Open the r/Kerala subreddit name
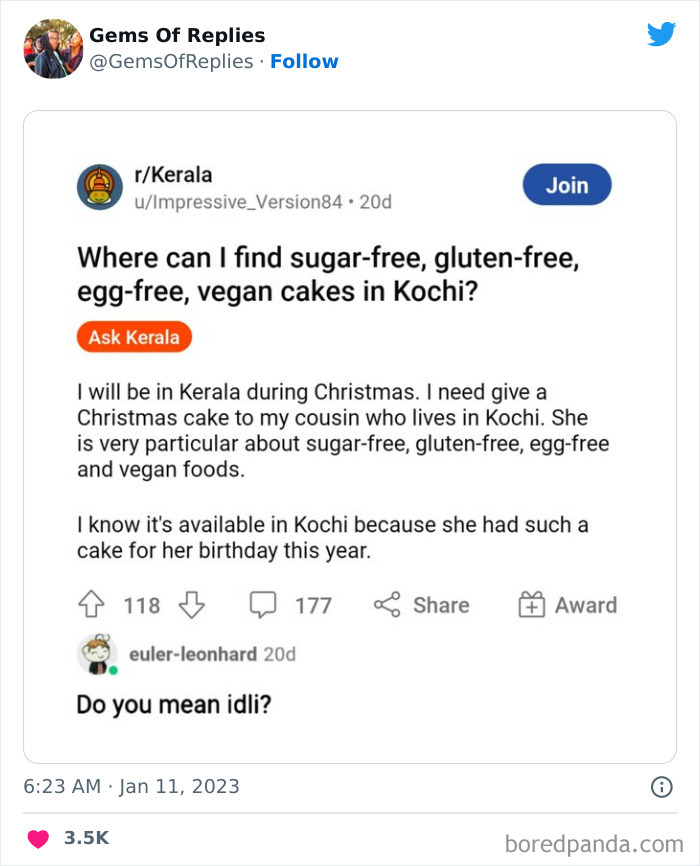700x866 pixels. coord(173,175)
